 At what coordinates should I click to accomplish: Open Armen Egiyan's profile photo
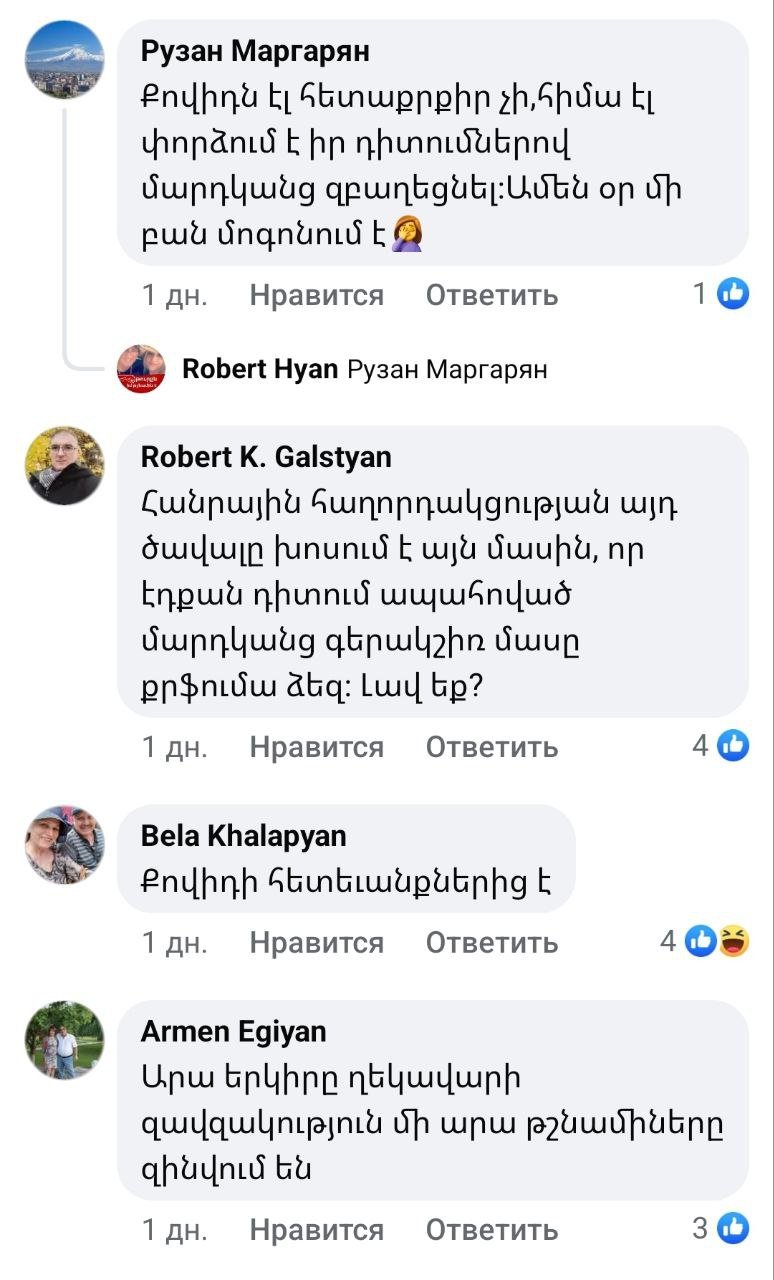64,1040
